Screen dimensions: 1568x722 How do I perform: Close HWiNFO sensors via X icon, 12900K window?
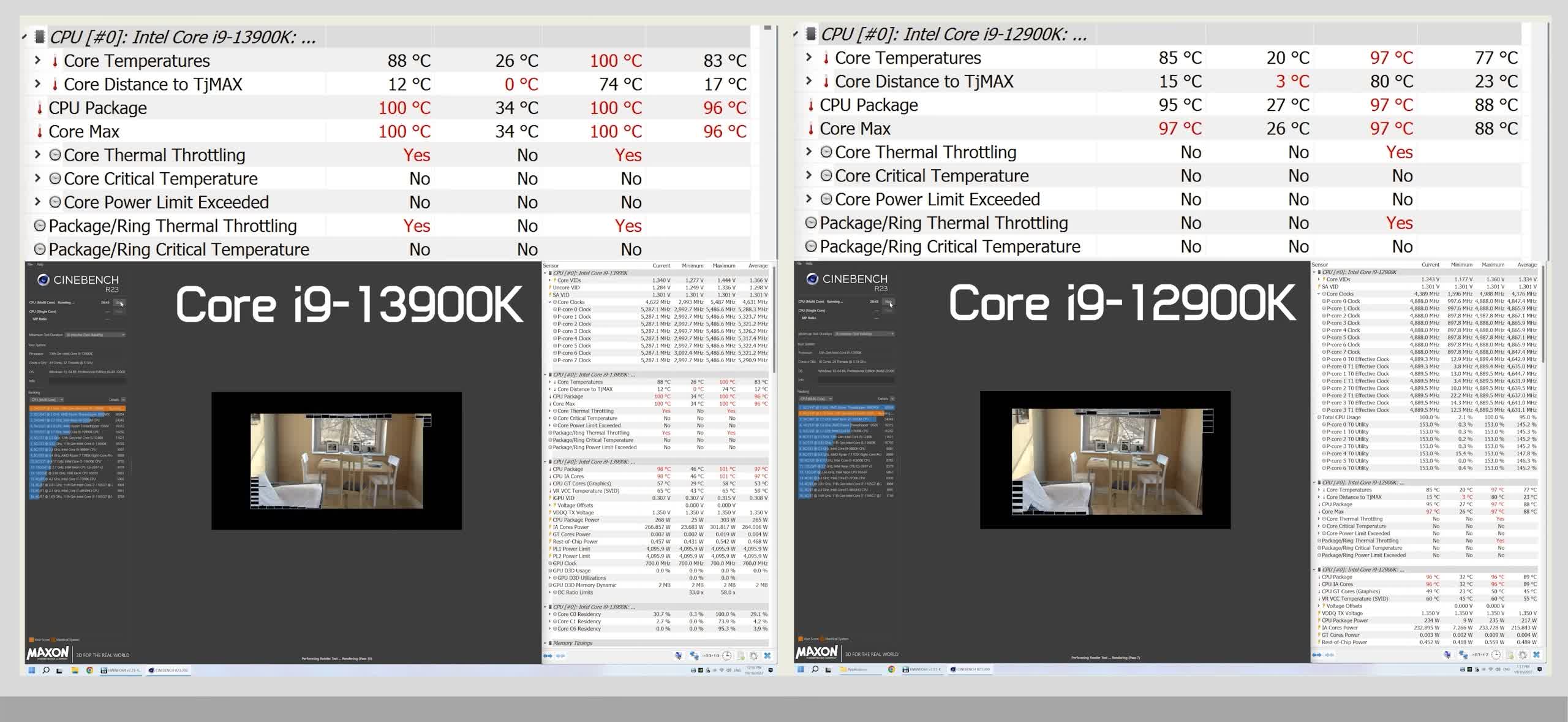click(1536, 655)
